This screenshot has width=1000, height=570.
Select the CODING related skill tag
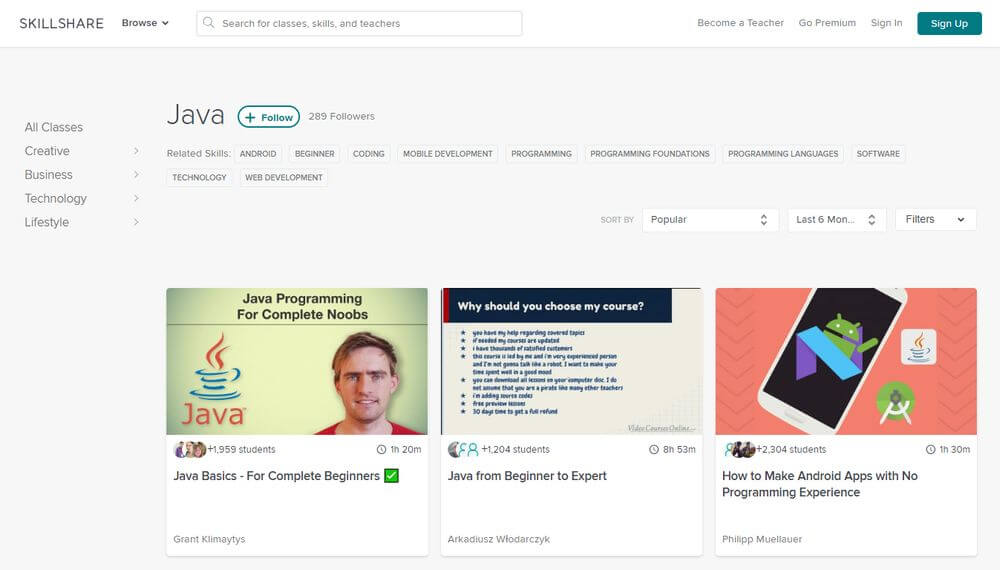369,154
